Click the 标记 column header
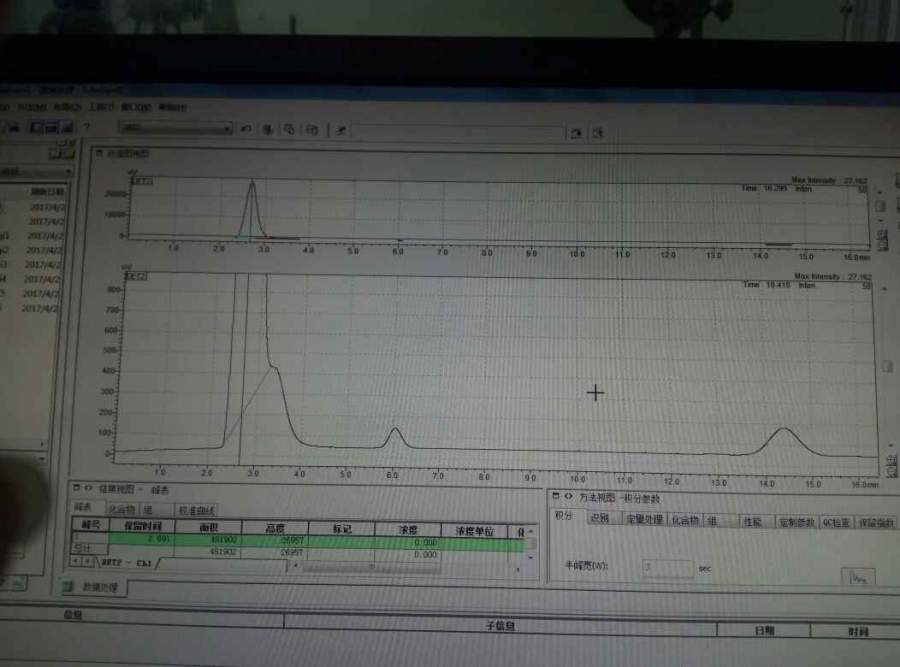The height and width of the screenshot is (667, 900). [x=342, y=529]
